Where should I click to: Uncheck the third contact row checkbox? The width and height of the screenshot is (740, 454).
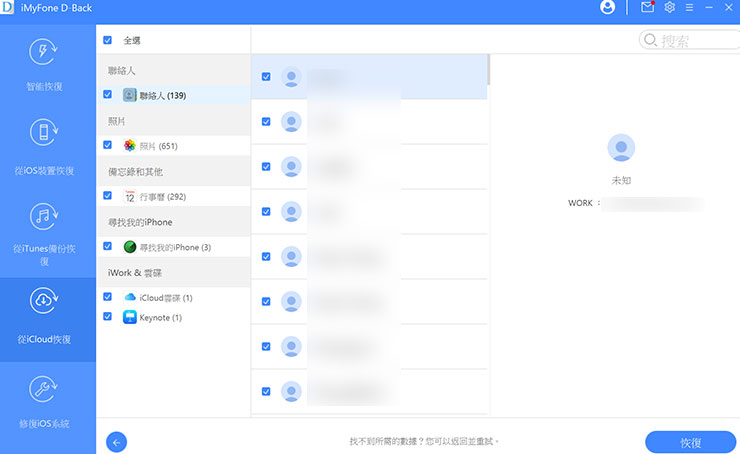tap(266, 167)
